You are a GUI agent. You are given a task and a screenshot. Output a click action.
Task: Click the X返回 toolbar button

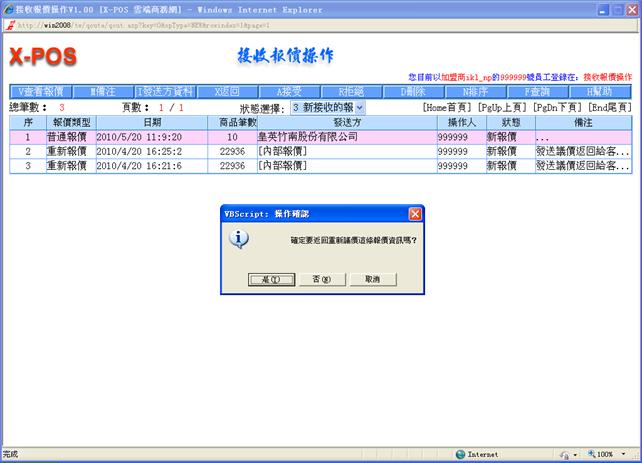coord(227,92)
